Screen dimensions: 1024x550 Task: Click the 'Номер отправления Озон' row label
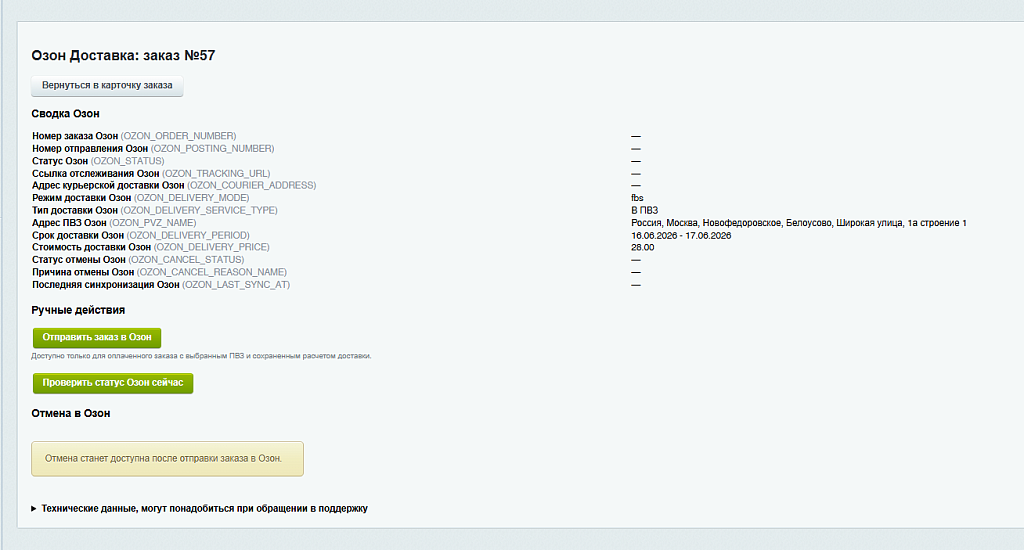90,148
